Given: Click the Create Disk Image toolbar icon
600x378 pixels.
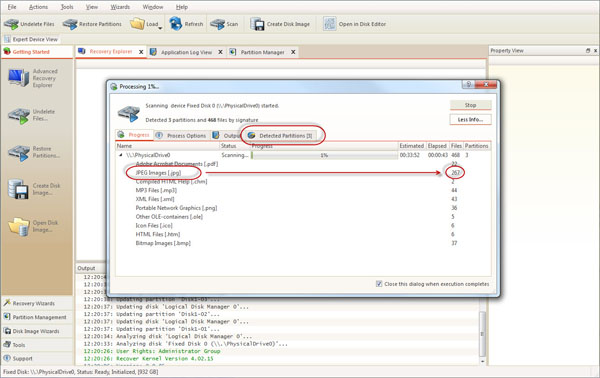Looking at the screenshot, I should (257, 24).
